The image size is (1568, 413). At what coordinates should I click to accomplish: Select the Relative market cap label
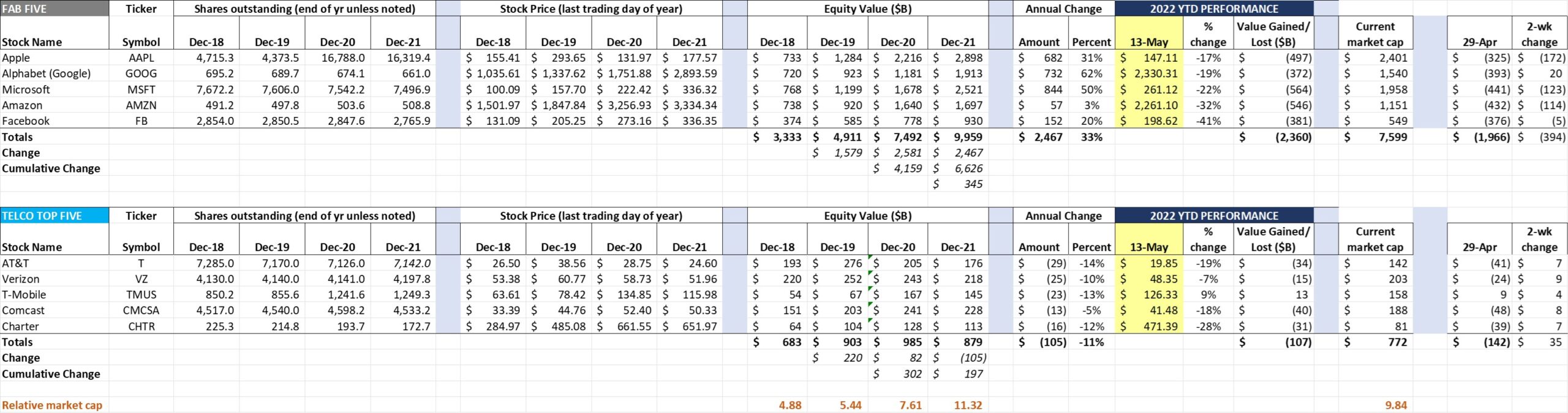pos(52,405)
